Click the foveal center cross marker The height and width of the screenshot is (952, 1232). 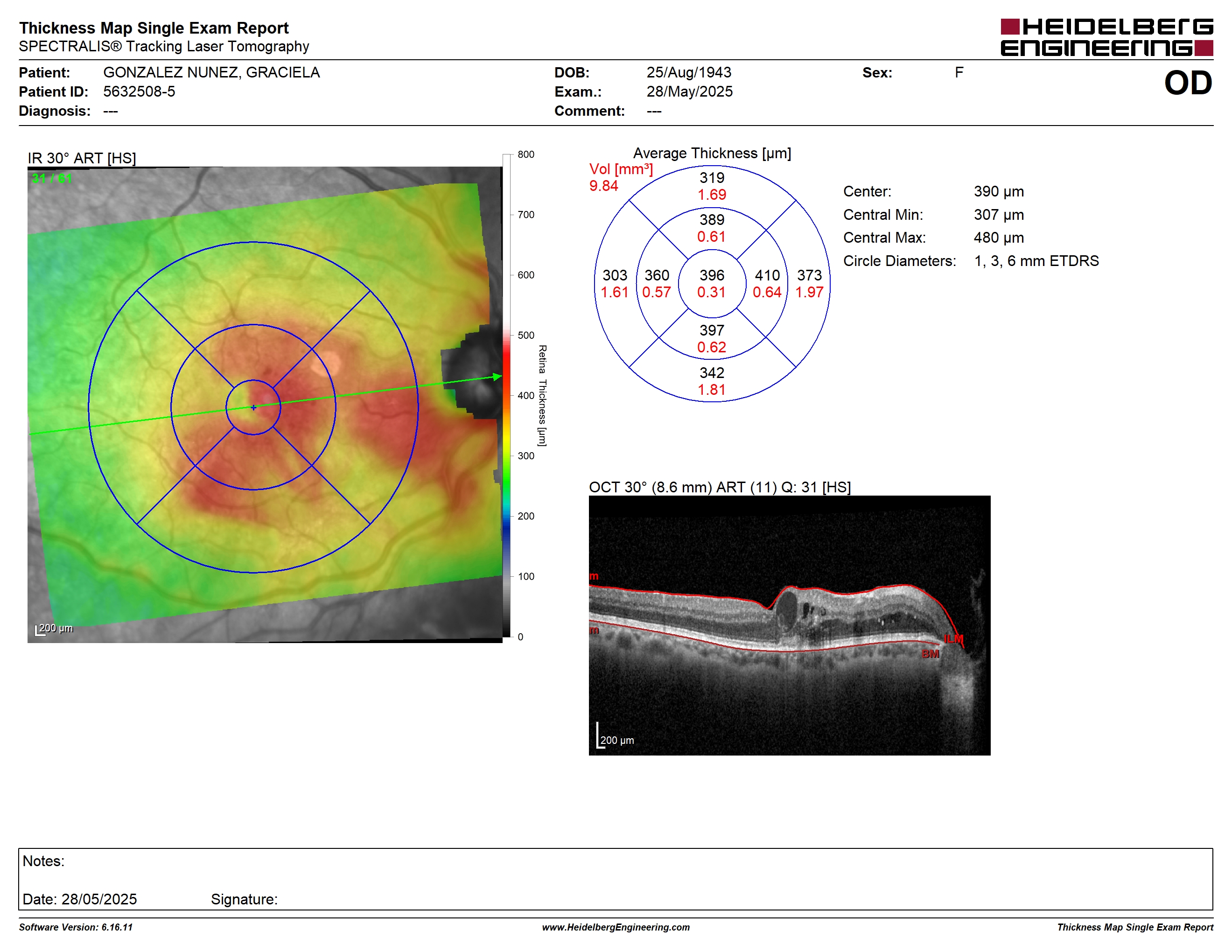tap(253, 407)
